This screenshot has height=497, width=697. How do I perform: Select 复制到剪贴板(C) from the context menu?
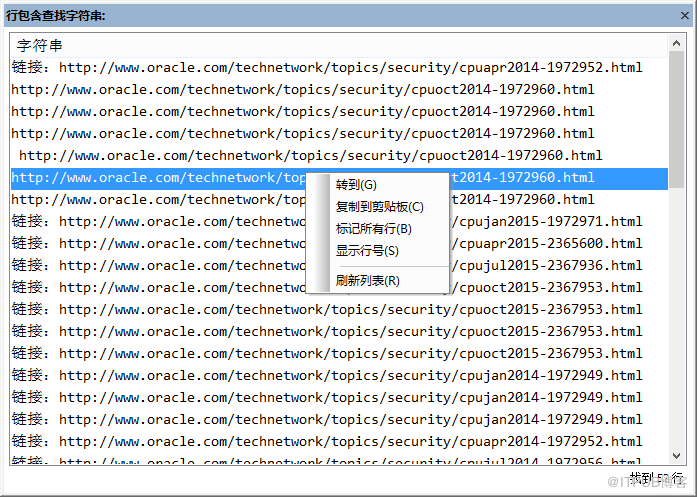click(378, 207)
